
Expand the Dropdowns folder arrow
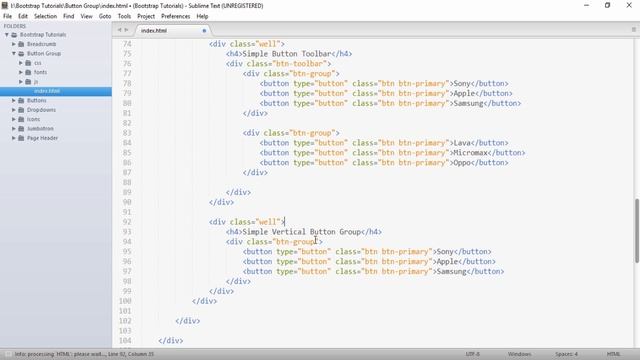13,110
